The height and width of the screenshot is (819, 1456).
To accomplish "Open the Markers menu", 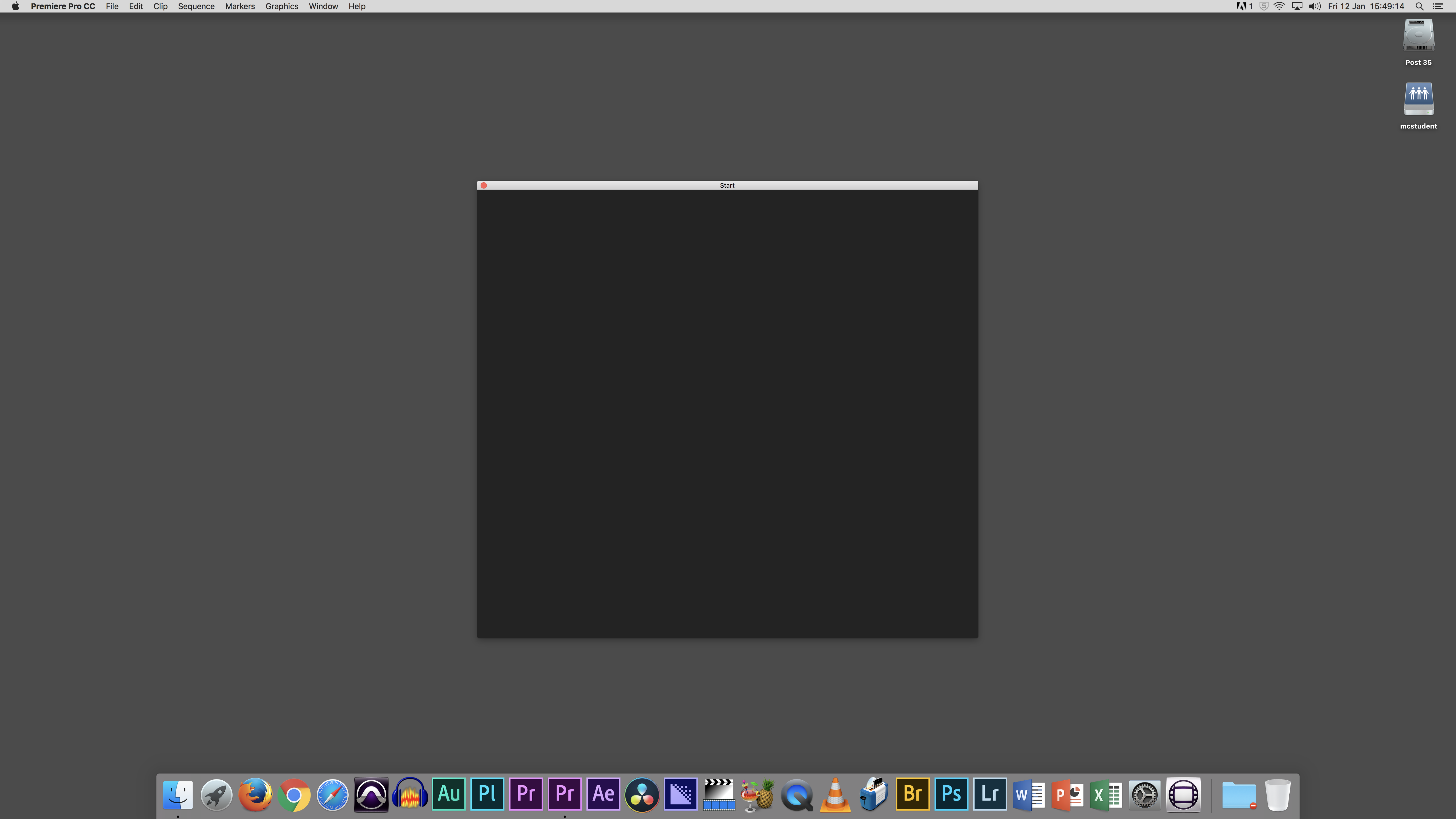I will click(x=240, y=6).
